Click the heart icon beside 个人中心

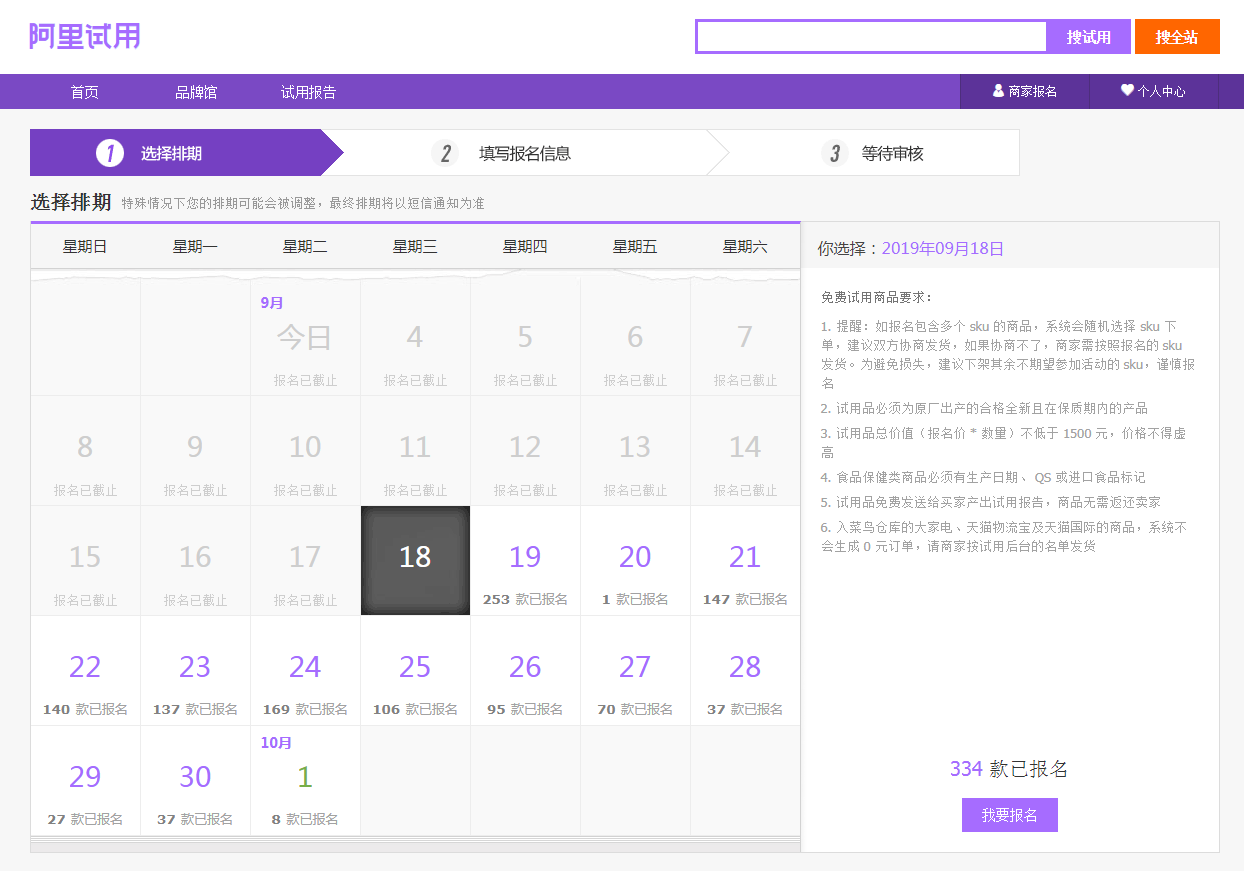tap(1127, 90)
